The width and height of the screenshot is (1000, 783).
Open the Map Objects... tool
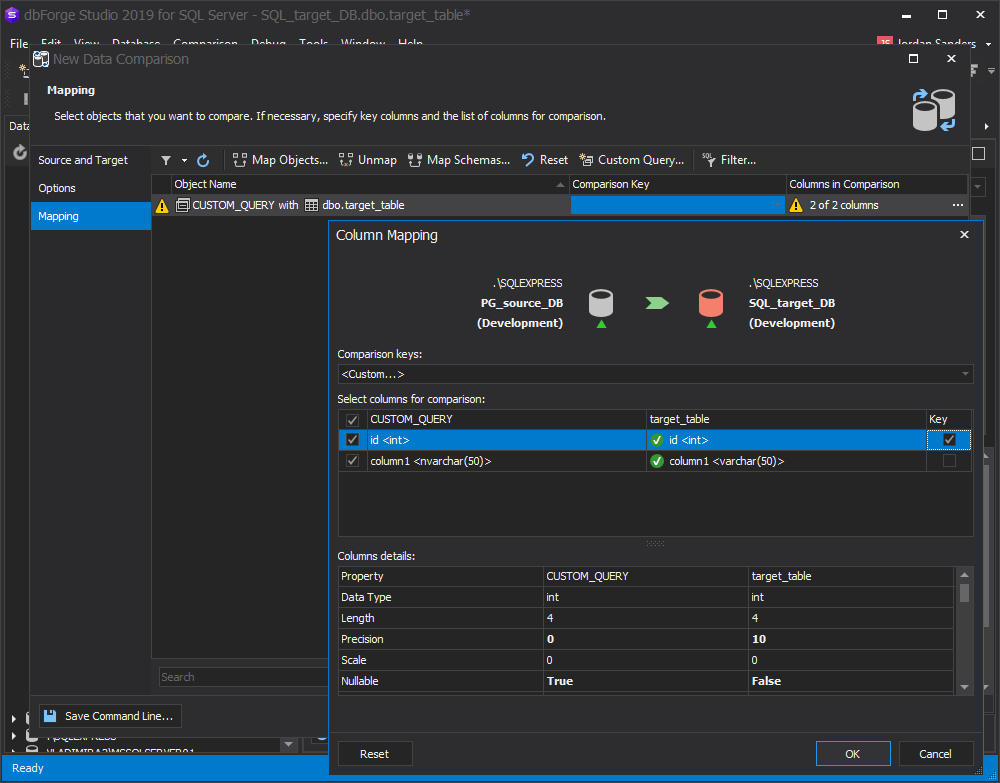click(281, 160)
